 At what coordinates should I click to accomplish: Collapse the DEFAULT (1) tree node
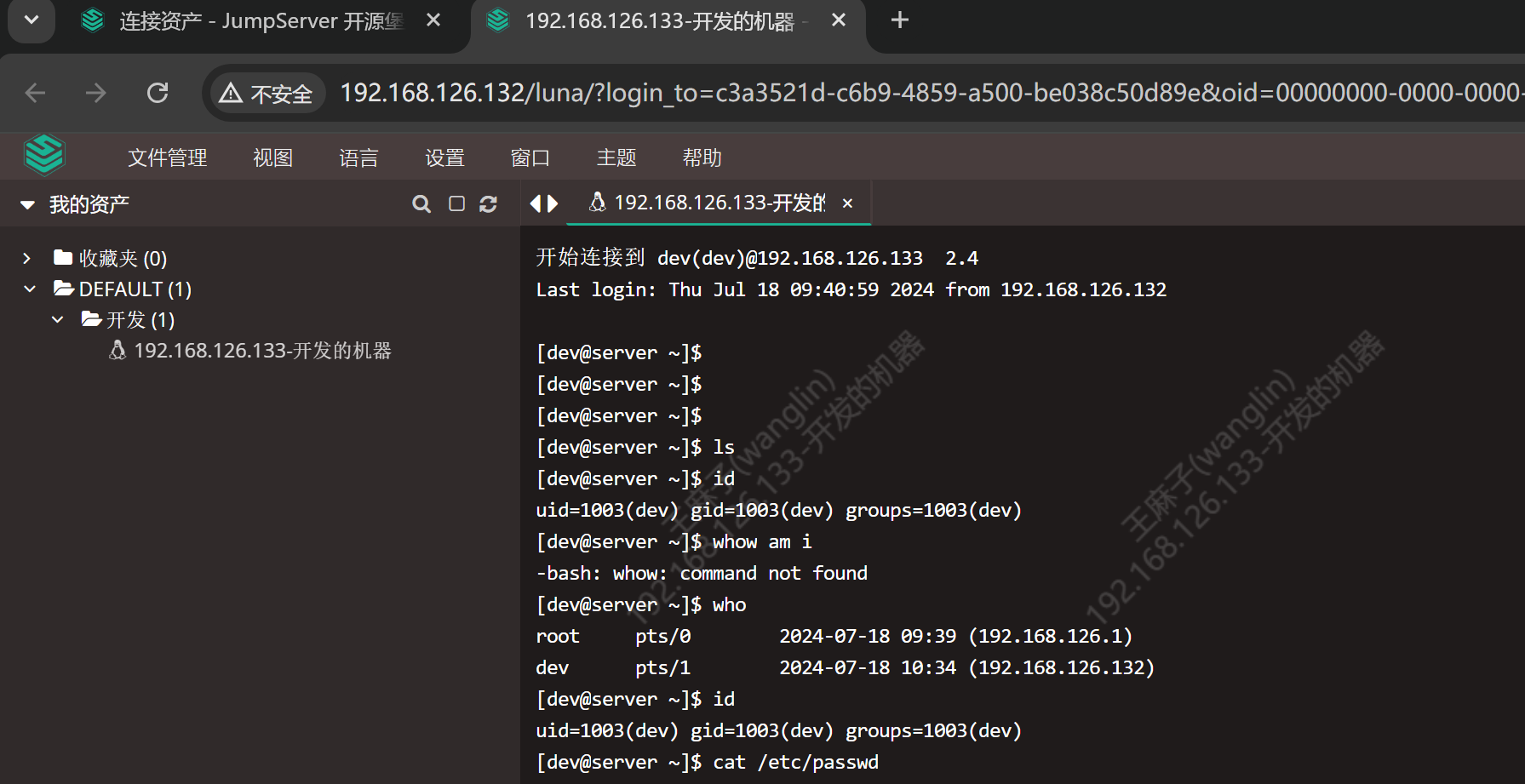(30, 289)
